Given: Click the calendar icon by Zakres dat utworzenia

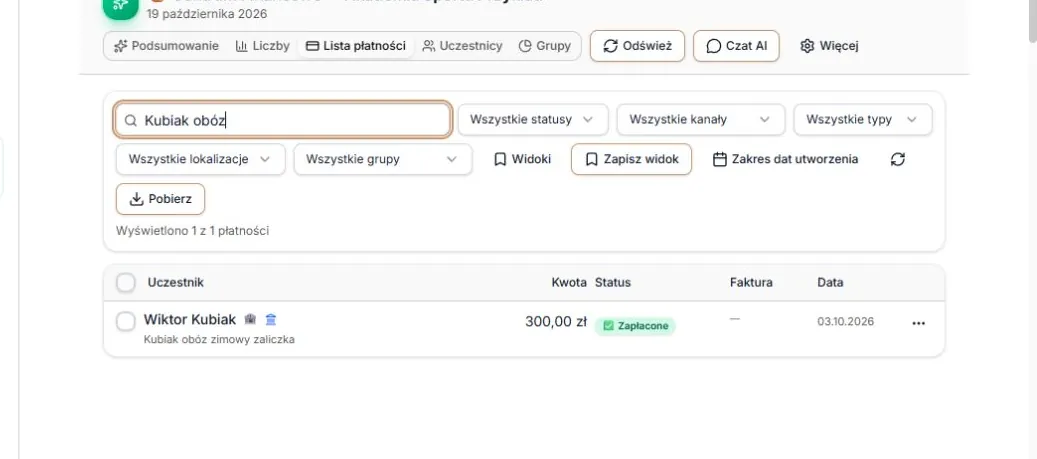Looking at the screenshot, I should coord(720,159).
